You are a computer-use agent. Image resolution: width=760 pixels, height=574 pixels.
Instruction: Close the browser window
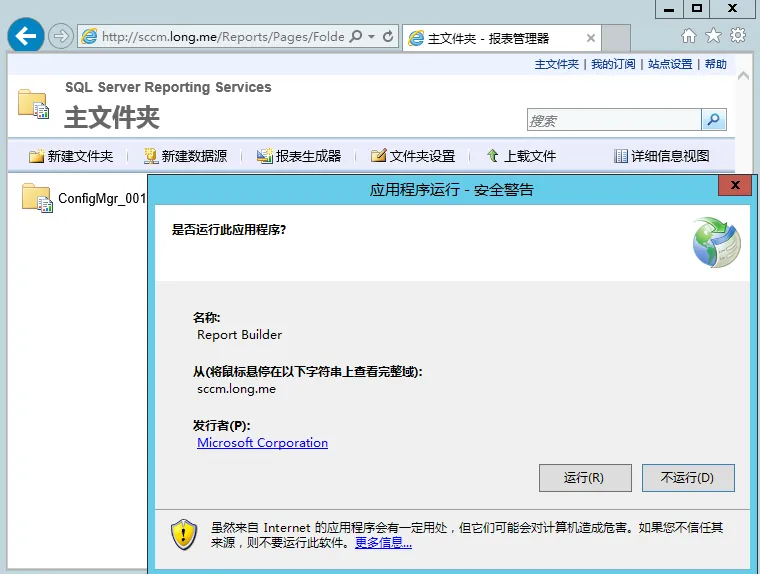[x=733, y=9]
